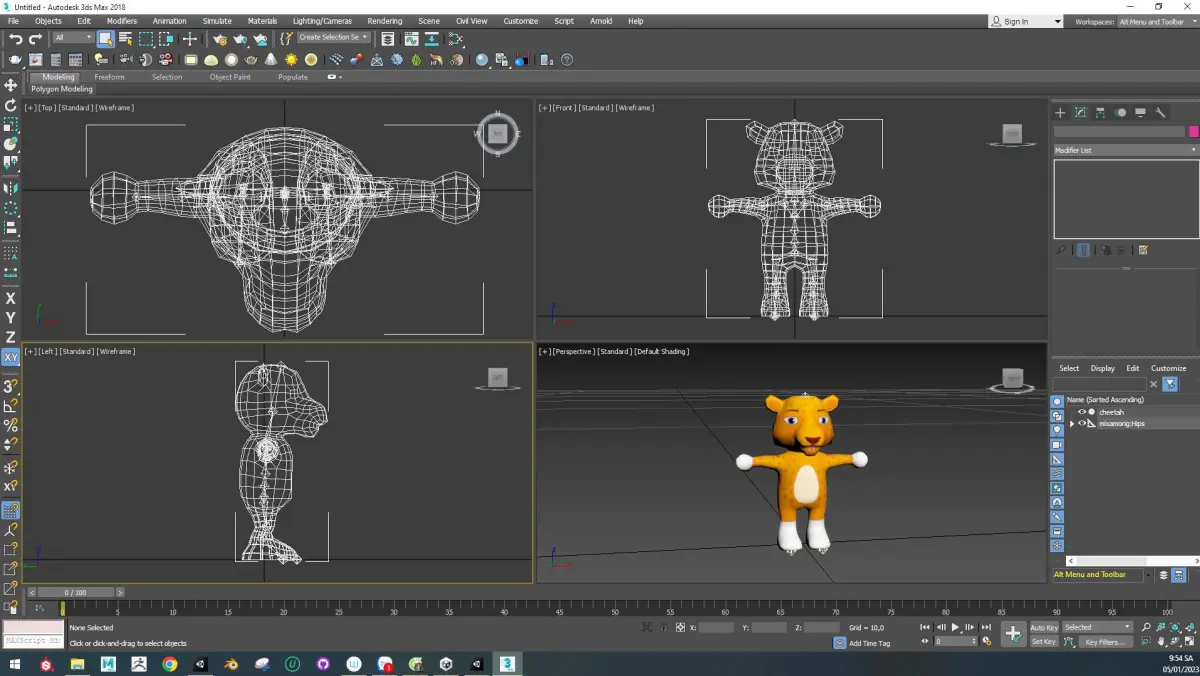Click the ViewCube in Top viewport
Screen dimensions: 1200x676
tap(498, 133)
